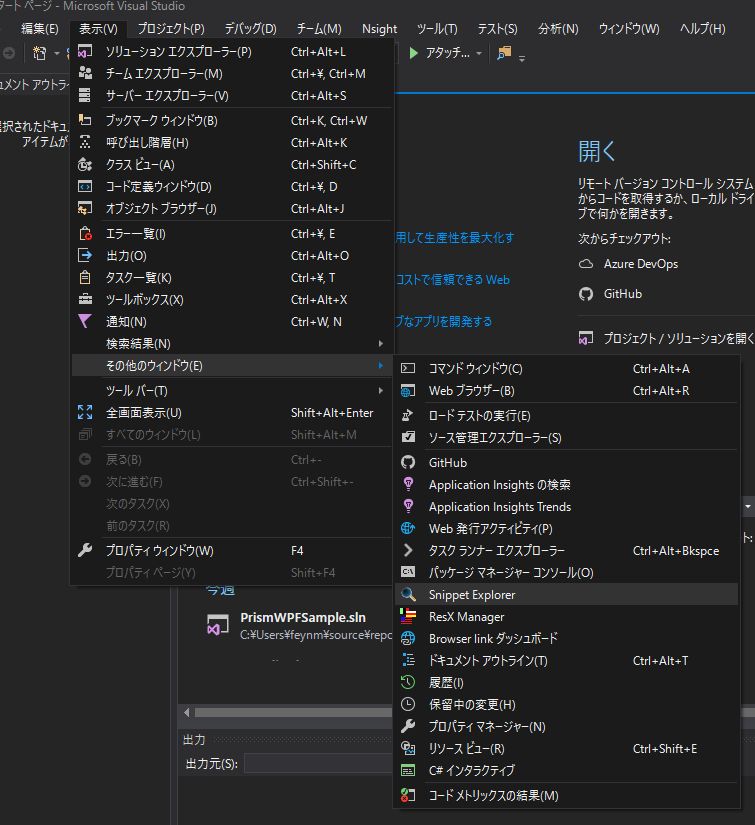Screen dimensions: 755x825
Task: Open the 出力元(S) combo box
Action: tap(318, 763)
